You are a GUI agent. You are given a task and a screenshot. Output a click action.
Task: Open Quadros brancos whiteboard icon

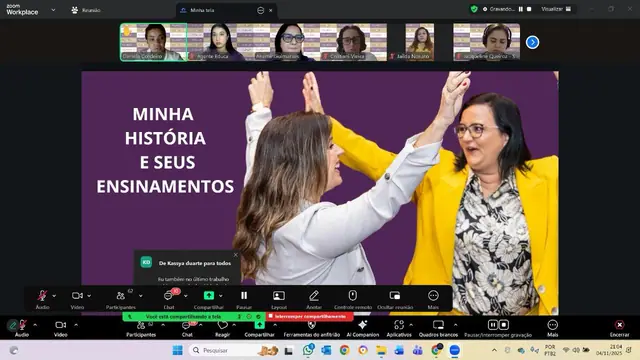[438, 325]
